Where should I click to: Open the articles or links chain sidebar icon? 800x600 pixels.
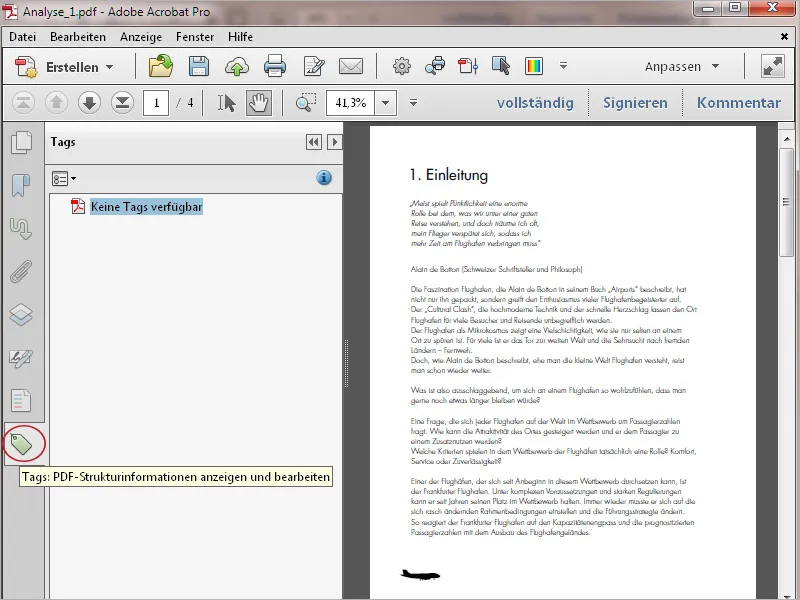tap(21, 228)
